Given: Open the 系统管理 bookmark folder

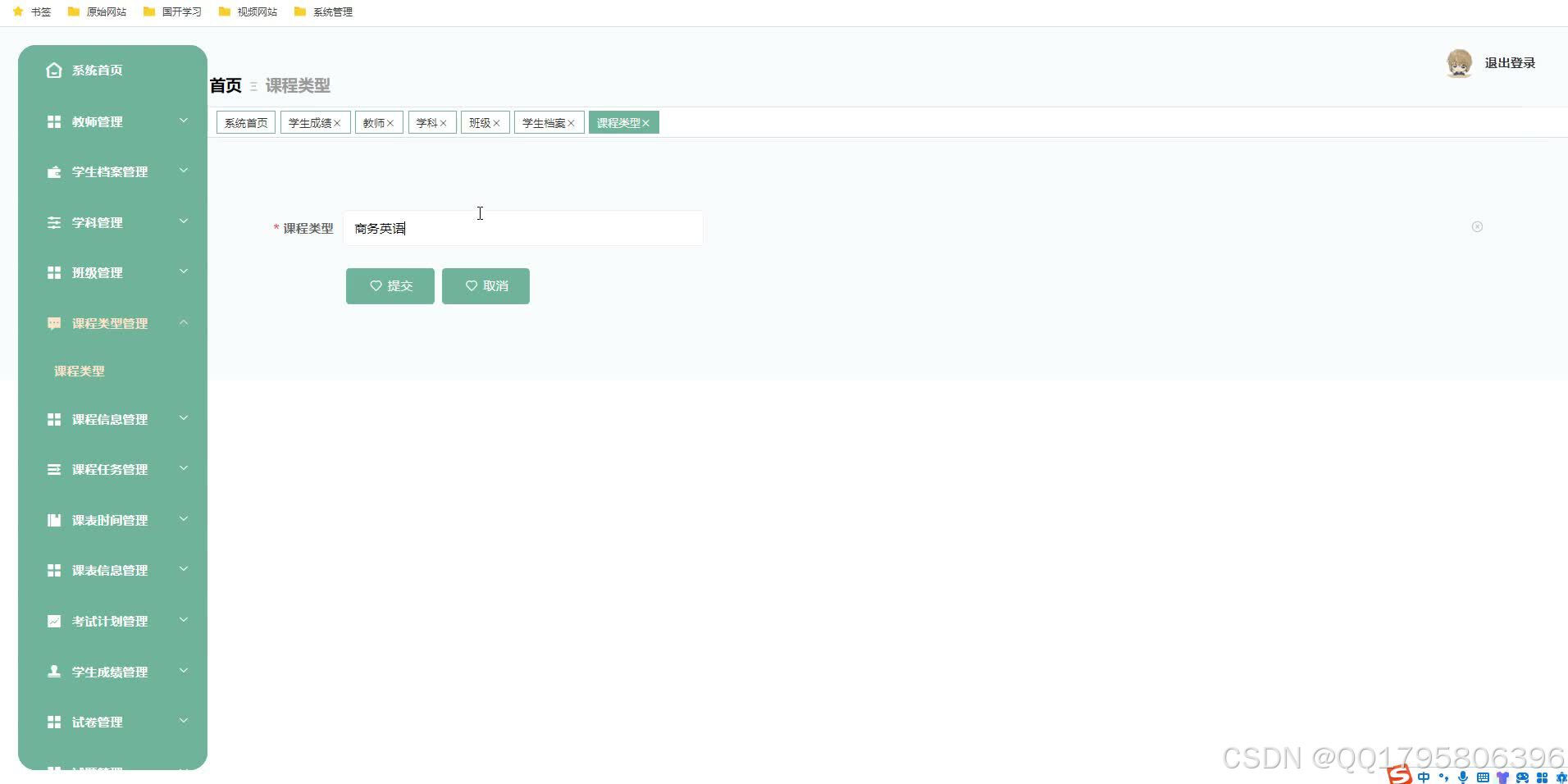Looking at the screenshot, I should (324, 11).
